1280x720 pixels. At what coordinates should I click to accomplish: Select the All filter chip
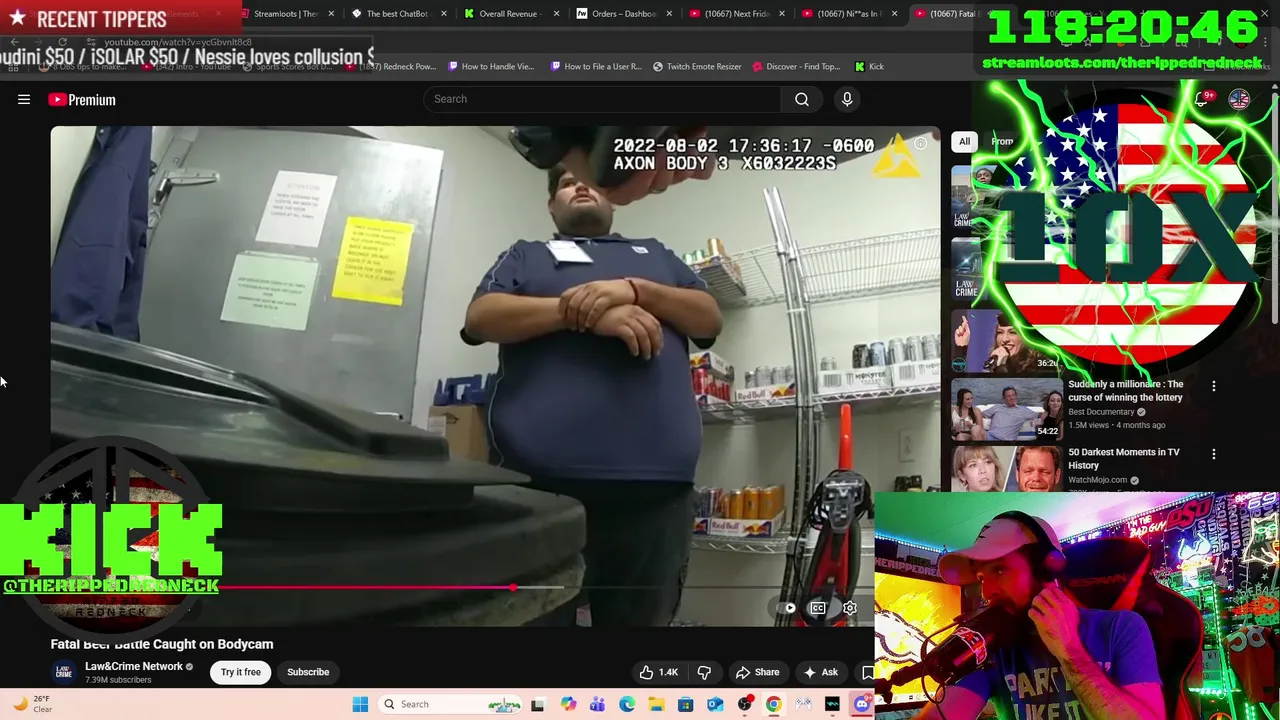tap(964, 142)
